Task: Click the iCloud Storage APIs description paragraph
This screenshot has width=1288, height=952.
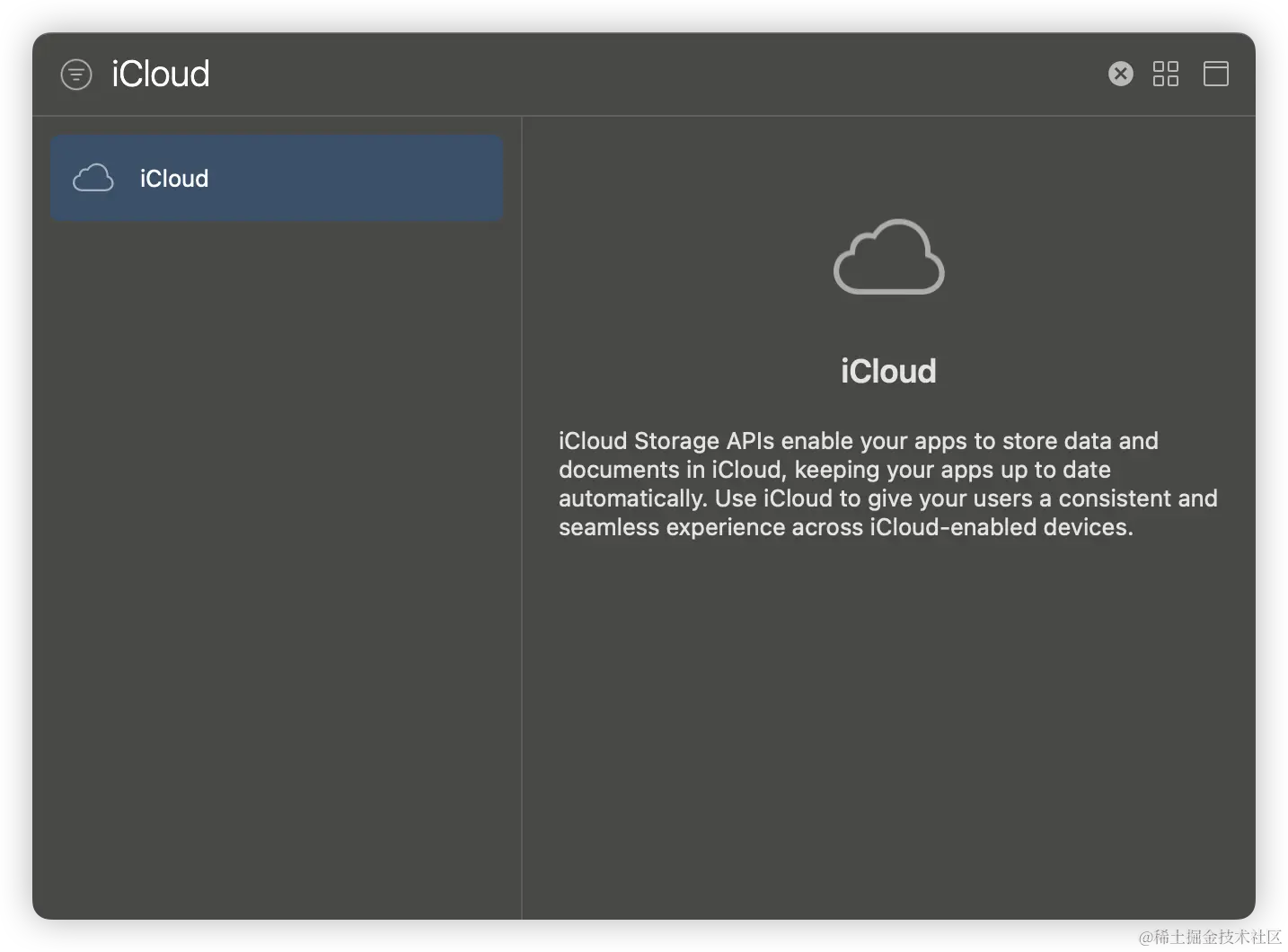Action: coord(887,484)
